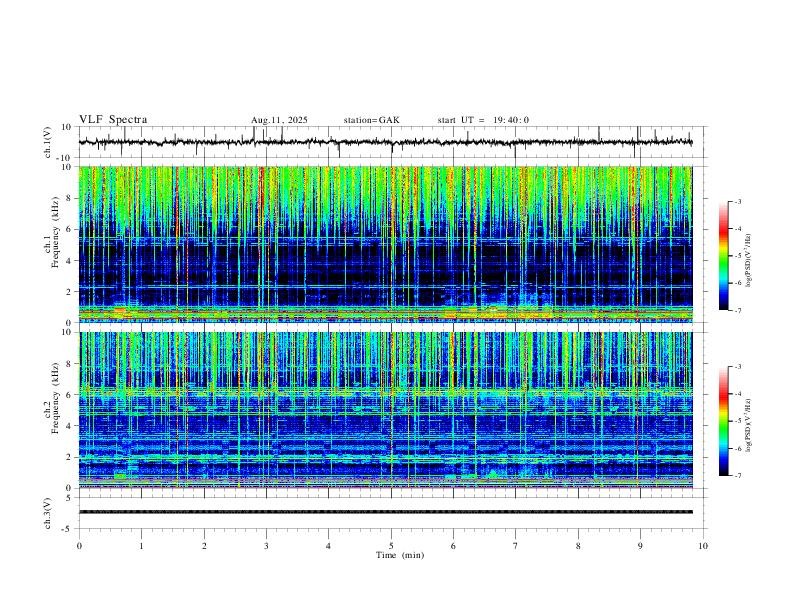
Task: Click the time axis tick label '5'
Action: coord(391,546)
